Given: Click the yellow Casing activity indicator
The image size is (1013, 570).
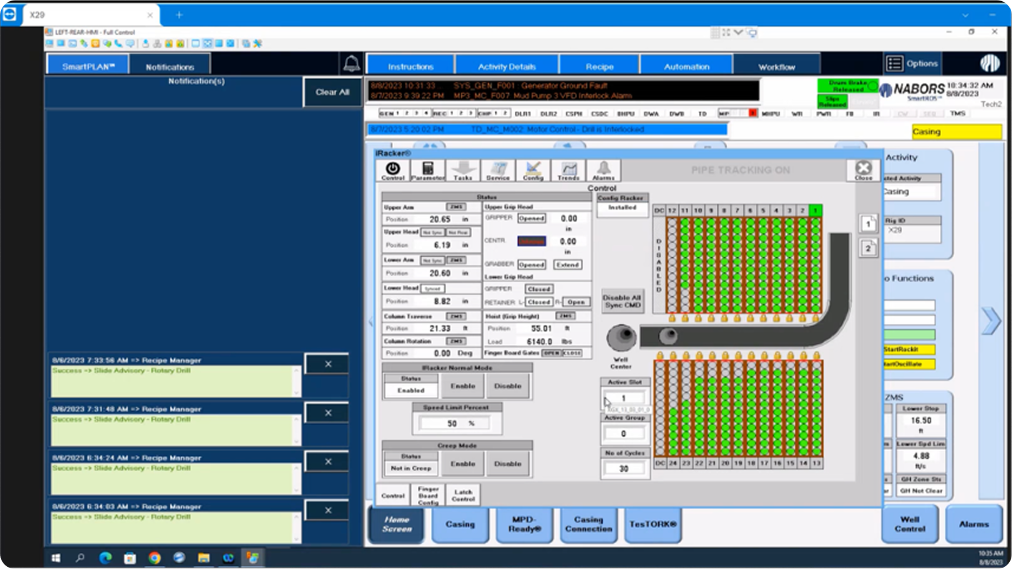Looking at the screenshot, I should click(956, 132).
